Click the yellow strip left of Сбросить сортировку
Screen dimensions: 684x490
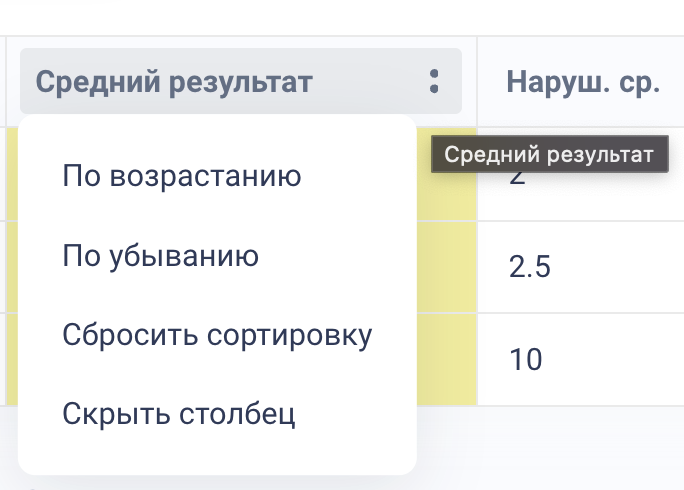click(x=12, y=359)
